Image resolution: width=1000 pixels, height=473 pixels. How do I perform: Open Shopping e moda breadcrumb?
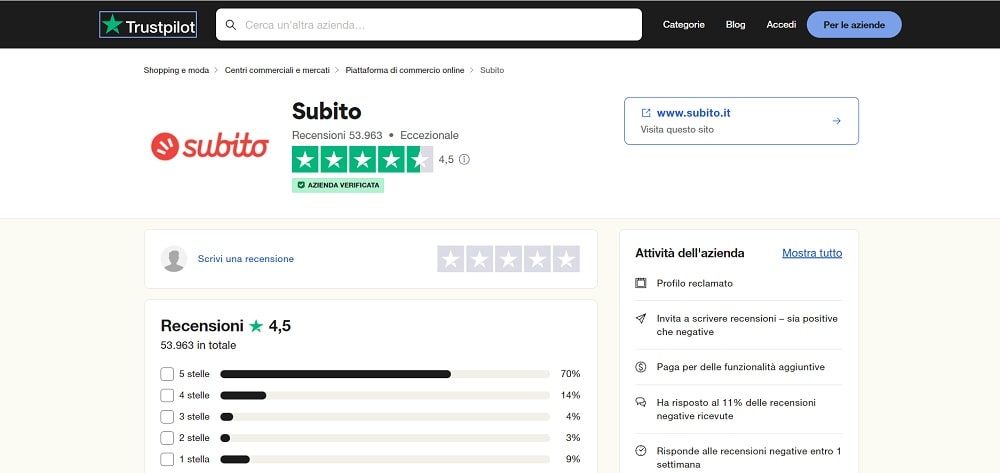pos(176,70)
